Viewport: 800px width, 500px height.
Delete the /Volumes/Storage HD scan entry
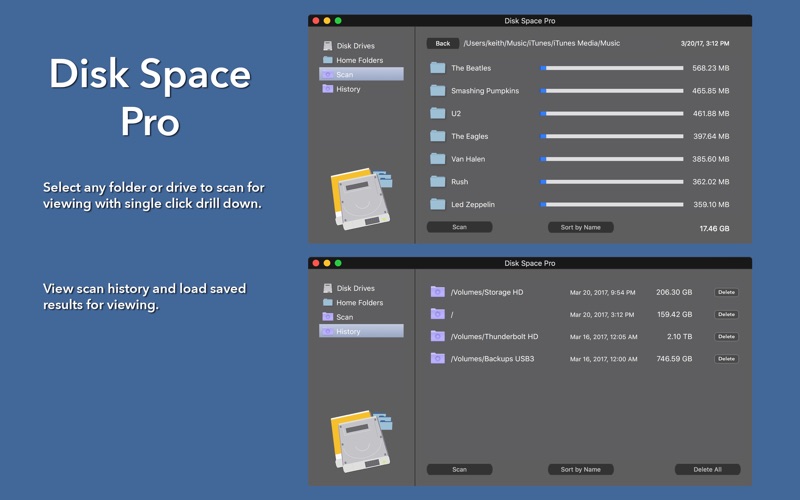coord(727,292)
